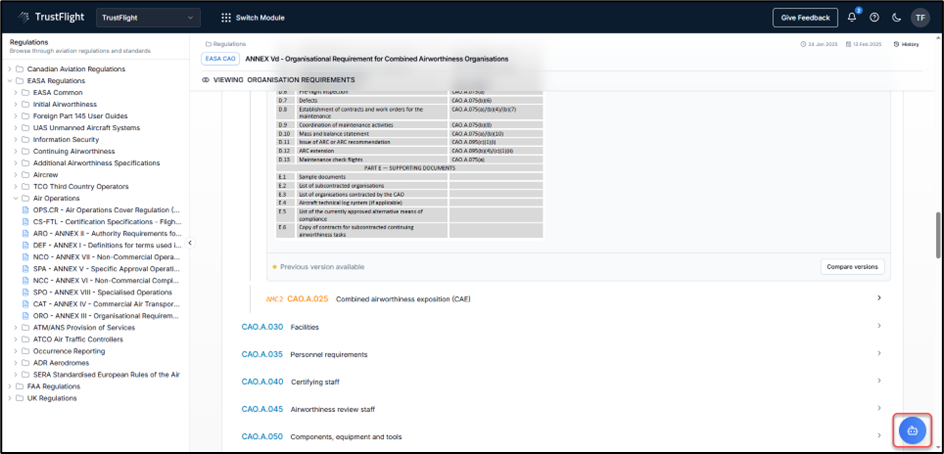This screenshot has width=944, height=454.
Task: Click the help question mark icon
Action: coord(874,17)
